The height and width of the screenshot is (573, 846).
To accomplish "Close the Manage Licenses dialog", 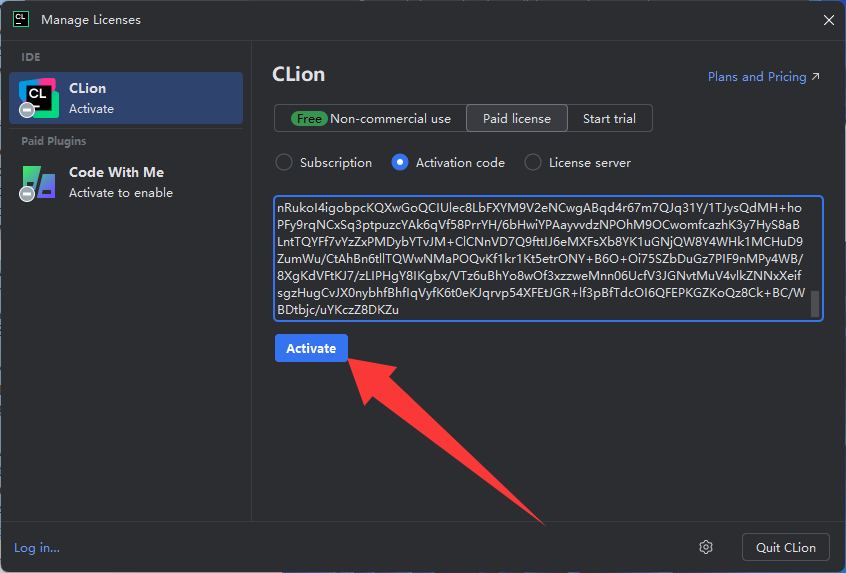I will click(829, 20).
